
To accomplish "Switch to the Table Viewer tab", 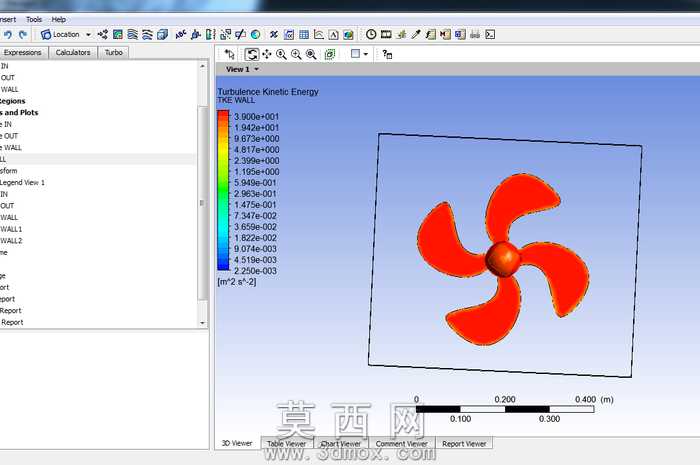I will (x=287, y=444).
